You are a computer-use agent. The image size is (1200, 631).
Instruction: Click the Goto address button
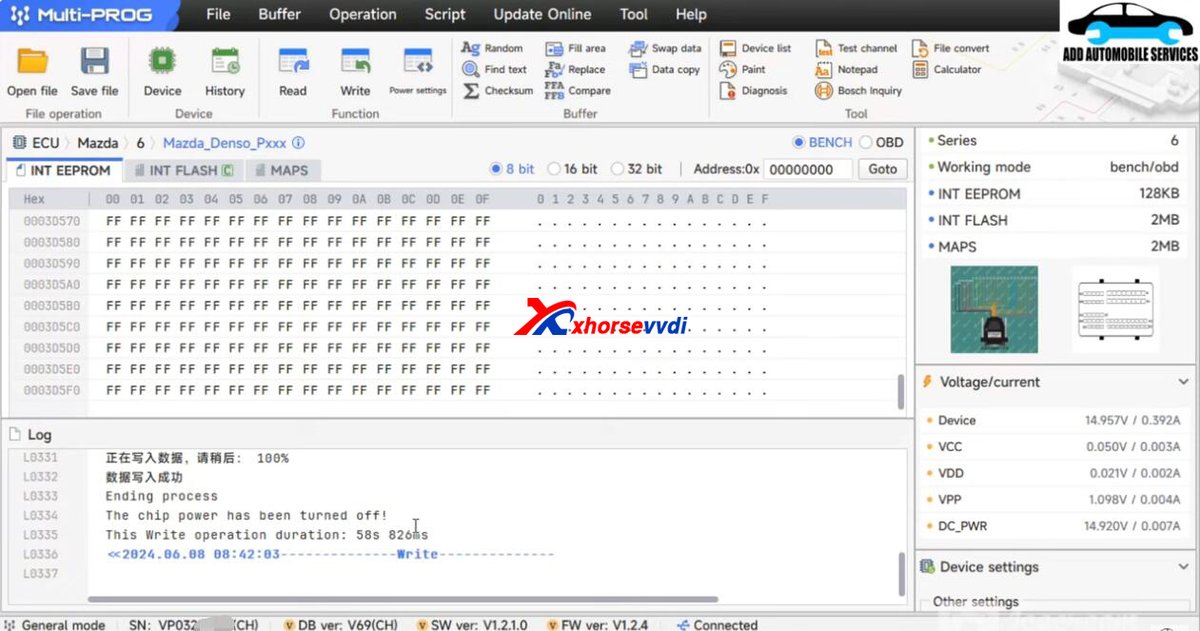pyautogui.click(x=882, y=169)
